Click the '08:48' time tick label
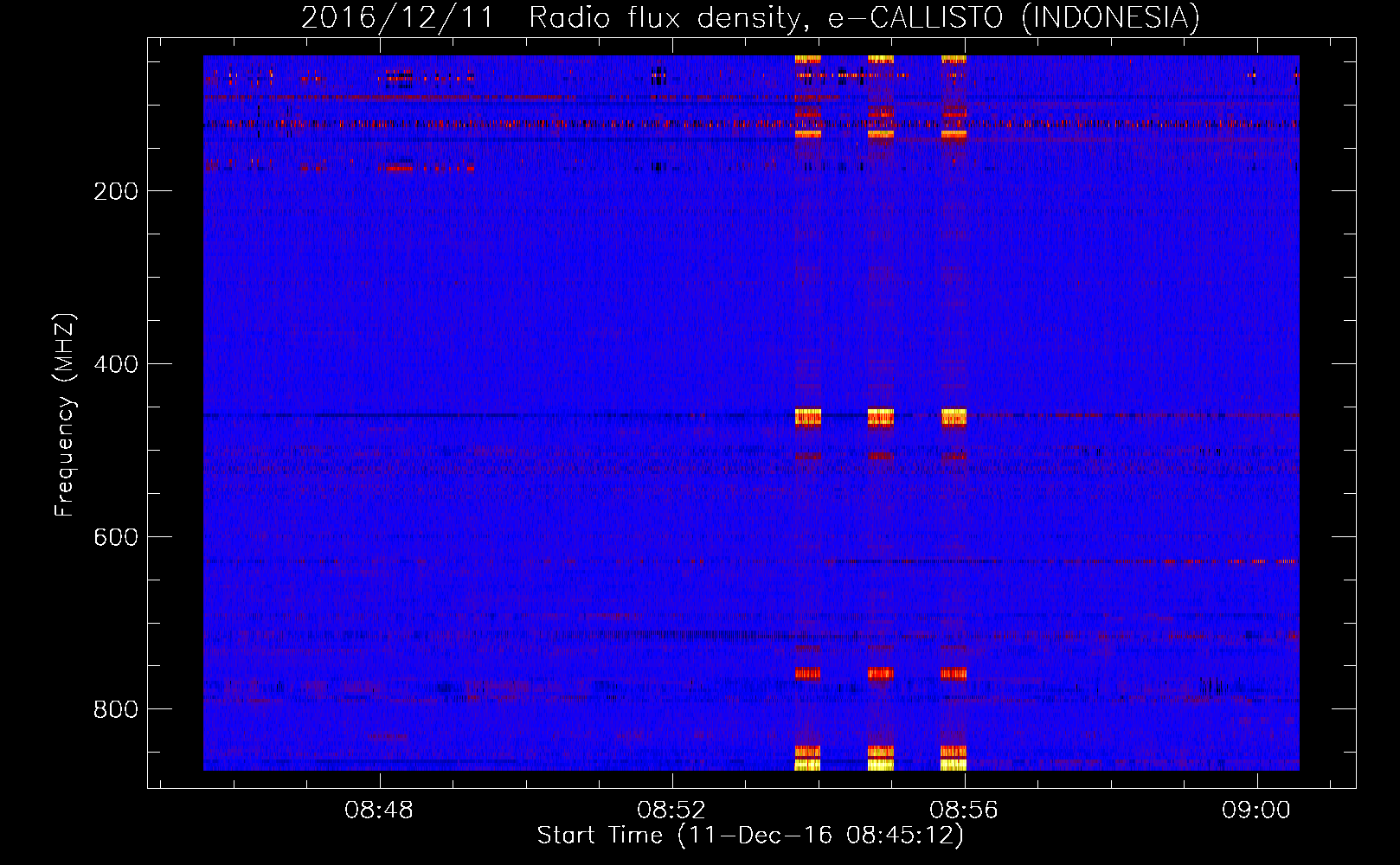Screen dimensions: 1400x865 (379, 811)
